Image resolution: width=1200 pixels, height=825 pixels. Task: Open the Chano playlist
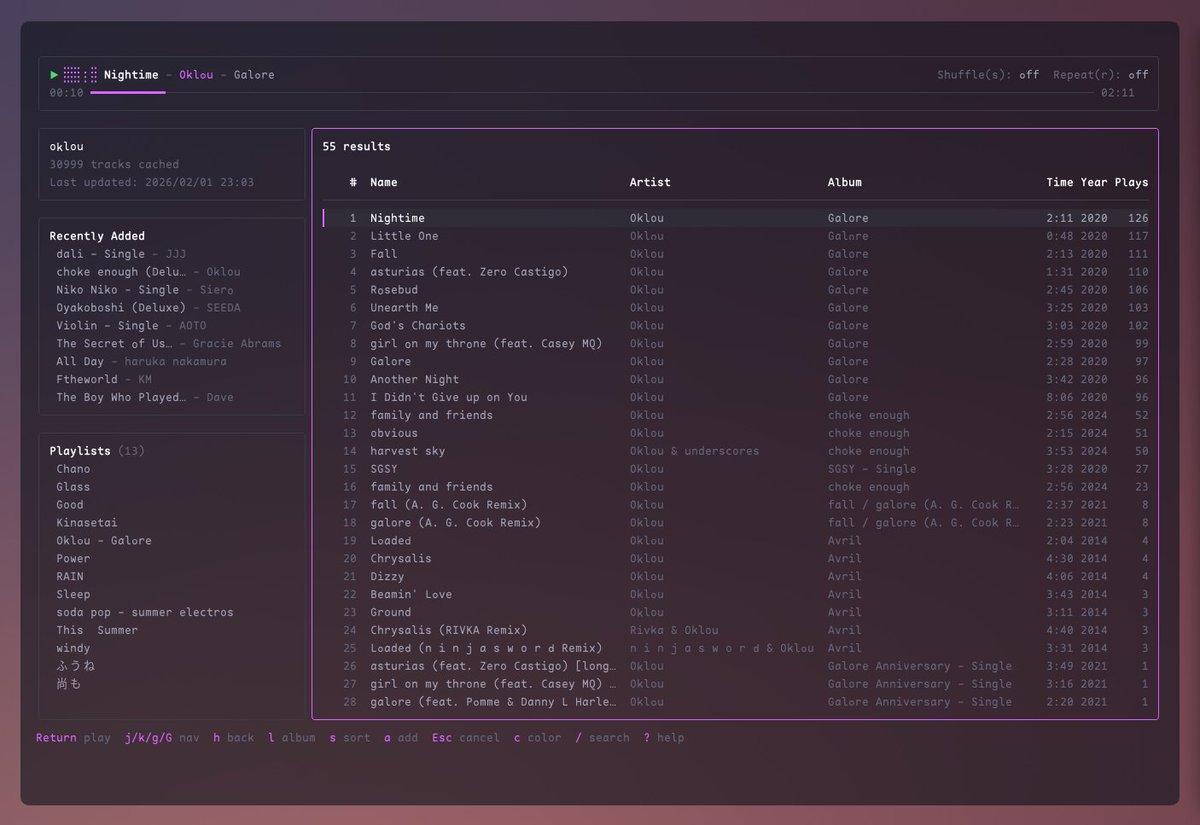73,469
